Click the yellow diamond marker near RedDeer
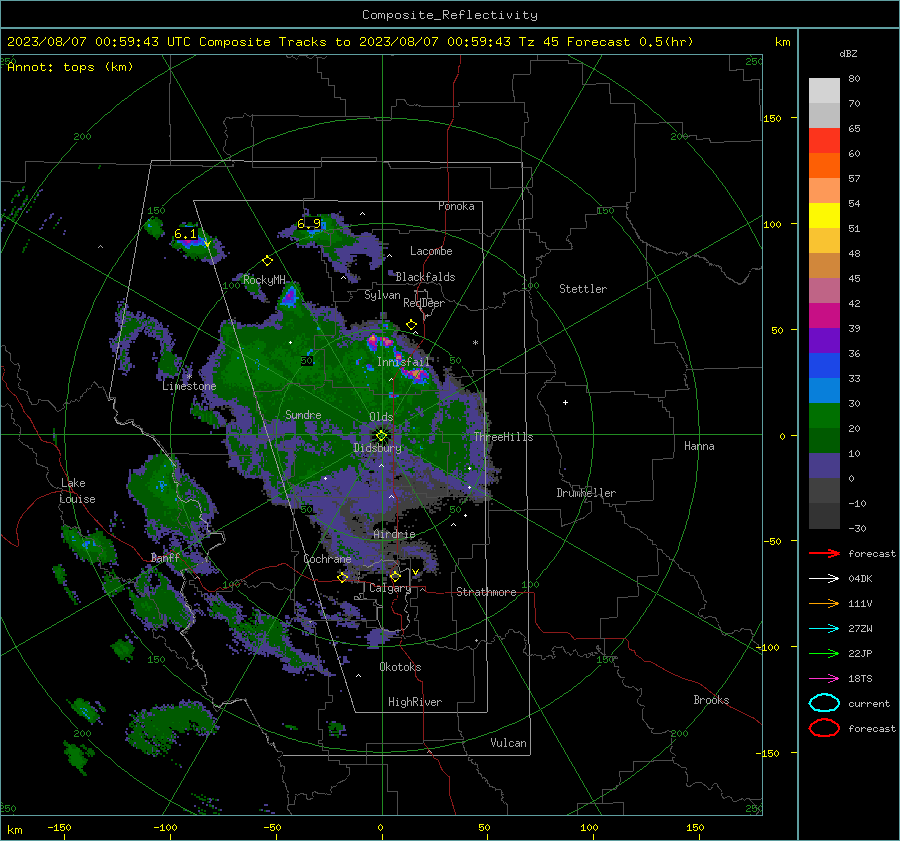 click(x=411, y=325)
